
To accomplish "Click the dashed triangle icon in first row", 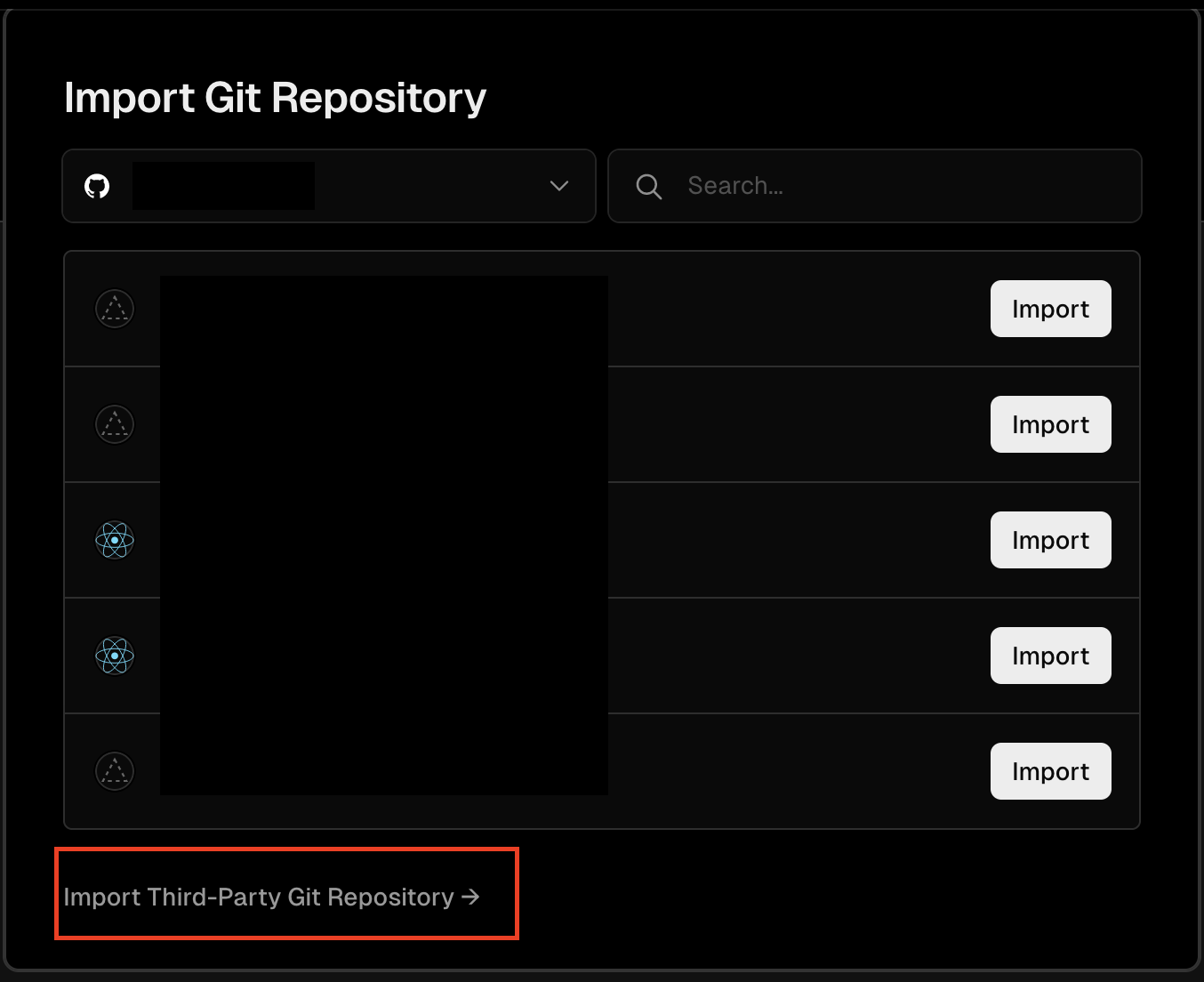I will (115, 309).
